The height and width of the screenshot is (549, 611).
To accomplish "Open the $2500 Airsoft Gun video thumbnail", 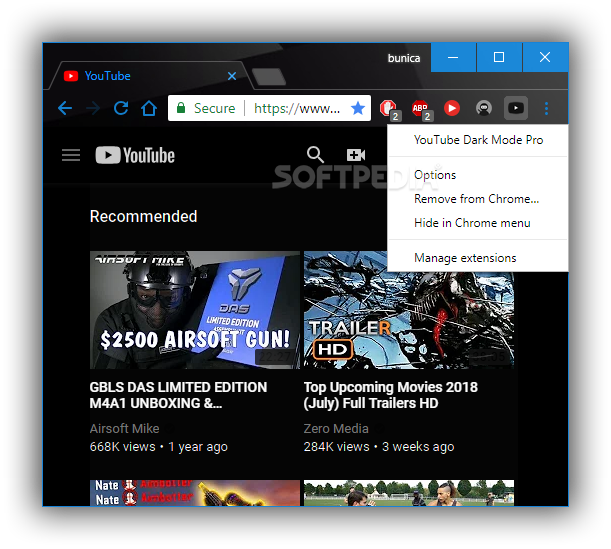I will point(195,310).
